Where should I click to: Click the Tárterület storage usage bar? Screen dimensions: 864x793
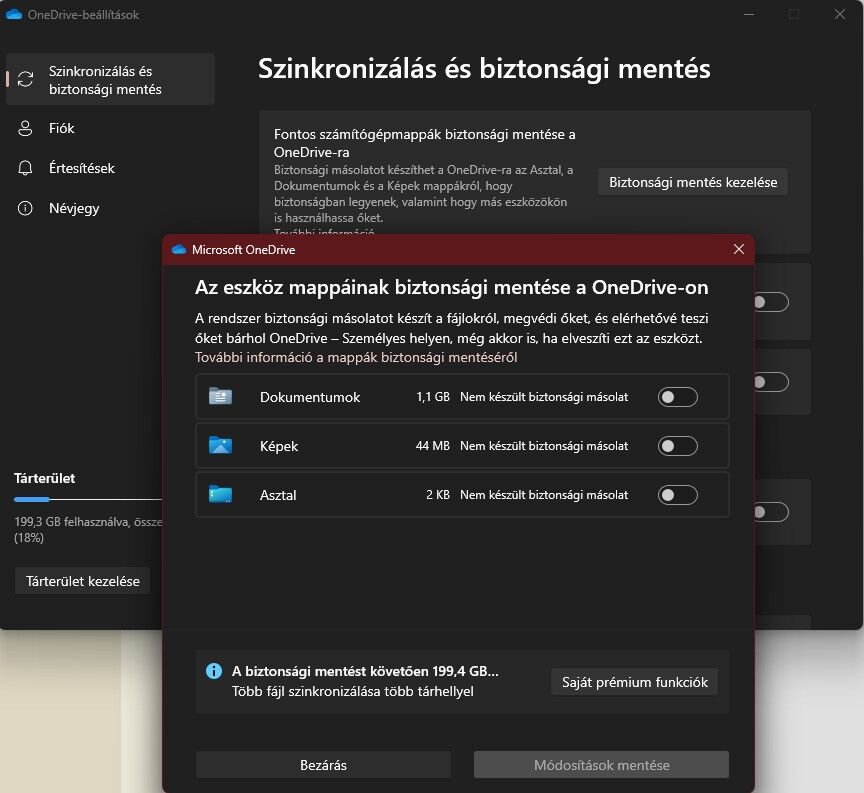tap(88, 499)
